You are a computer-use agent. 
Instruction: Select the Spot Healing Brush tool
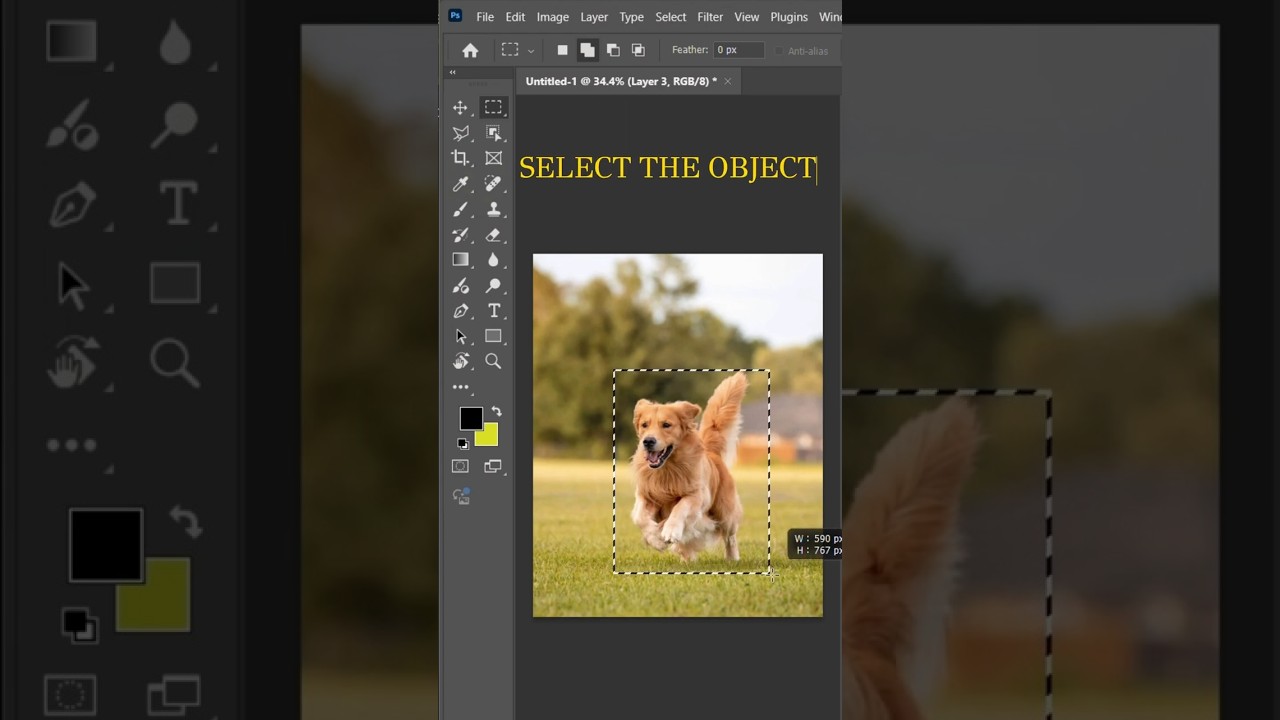coord(493,184)
